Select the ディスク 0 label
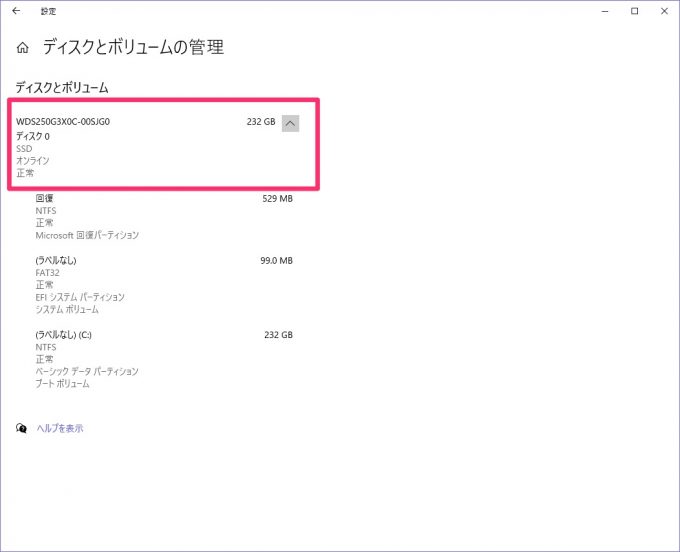The width and height of the screenshot is (680, 552). (33, 136)
